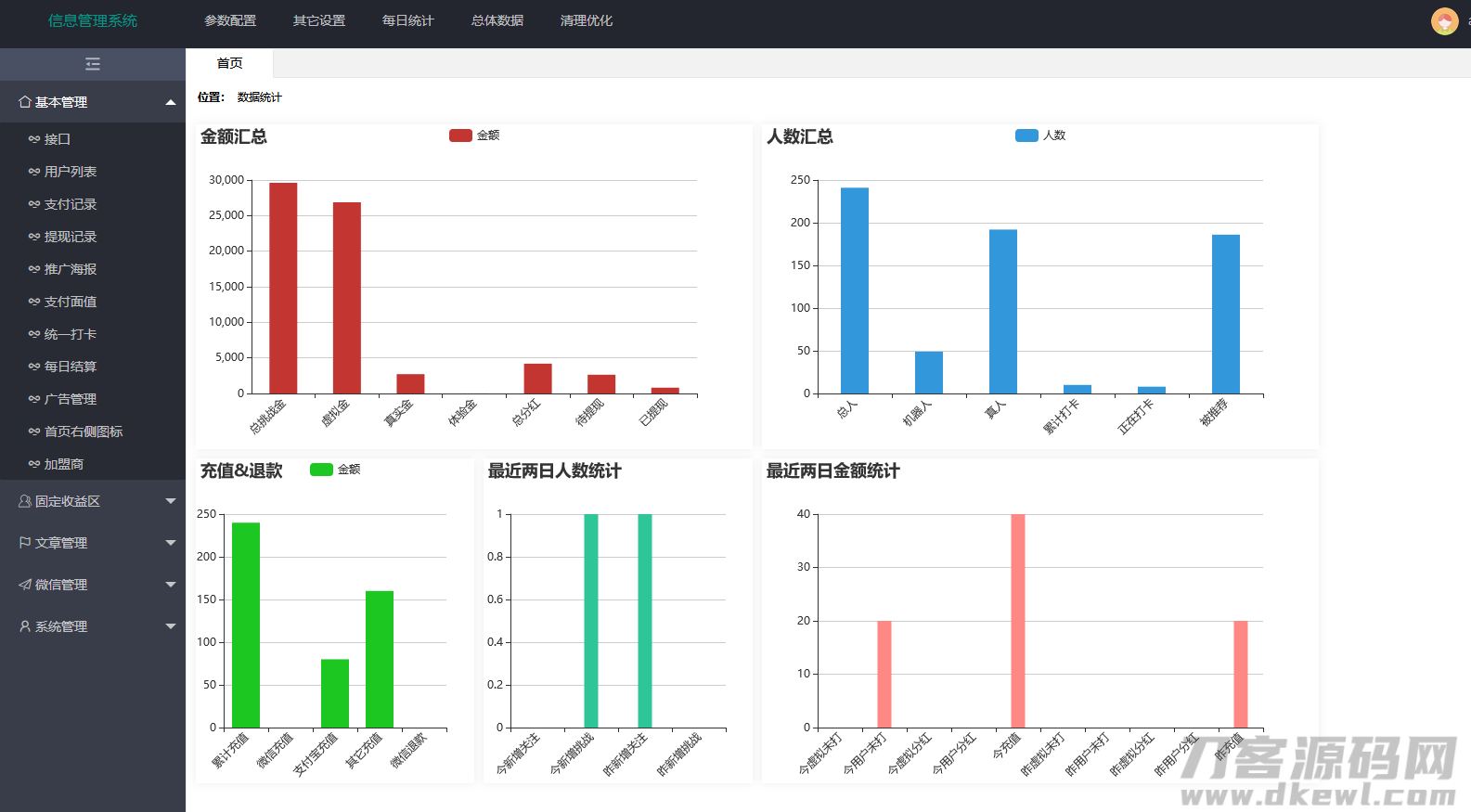The width and height of the screenshot is (1471, 812).
Task: Go to 提现记录 in the sidebar
Action: 71,237
